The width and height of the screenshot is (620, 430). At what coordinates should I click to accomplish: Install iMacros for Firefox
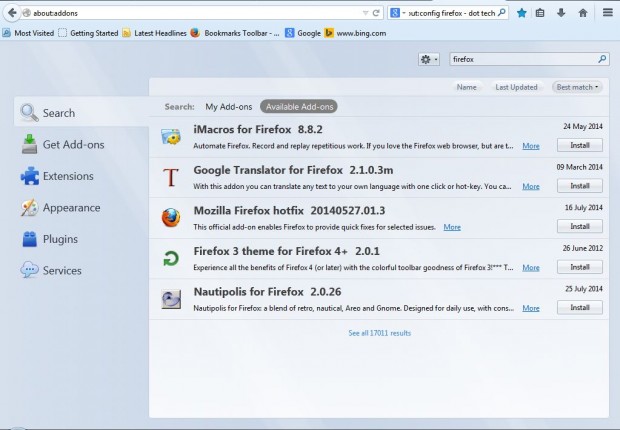pyautogui.click(x=580, y=145)
